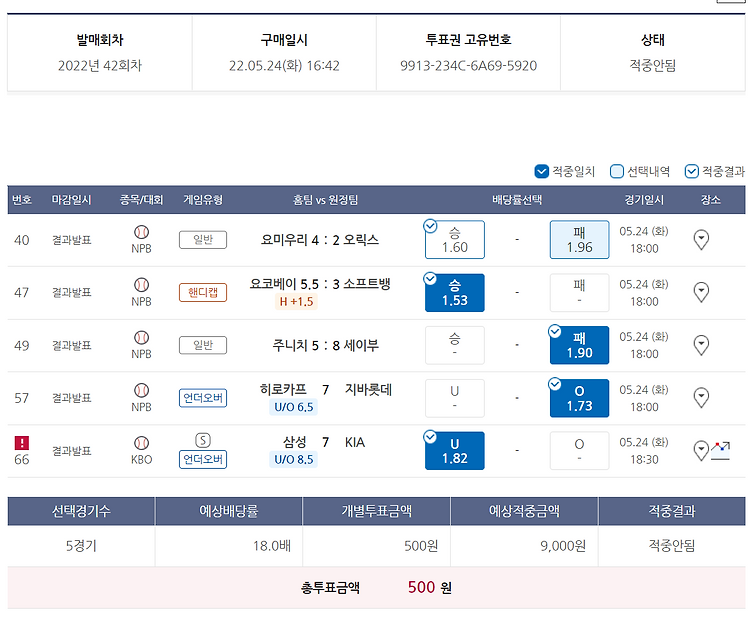This screenshot has width=750, height=617.
Task: Click the 2022년 42회차 round text
Action: click(100, 66)
